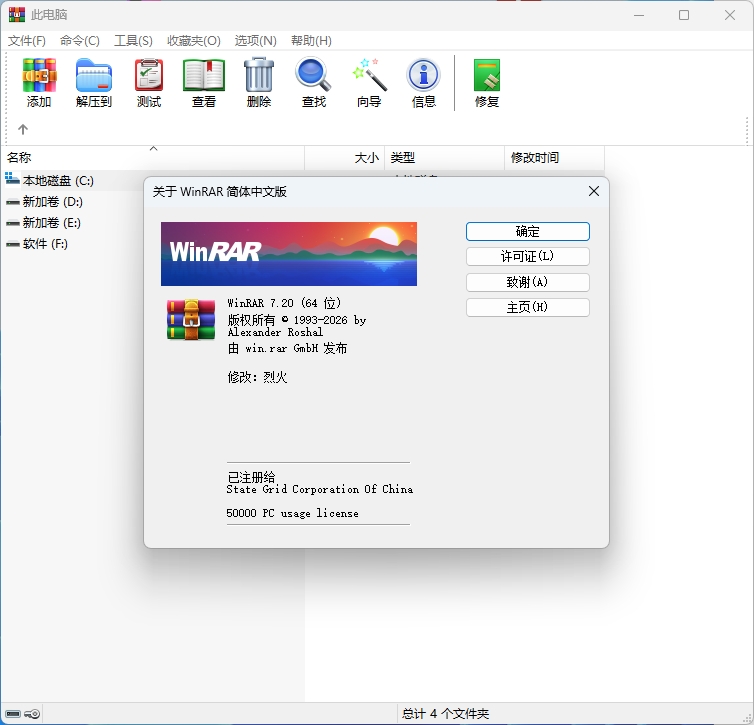
Task: Click text 'State Grid Corporation Of China'
Action: pyautogui.click(x=319, y=489)
